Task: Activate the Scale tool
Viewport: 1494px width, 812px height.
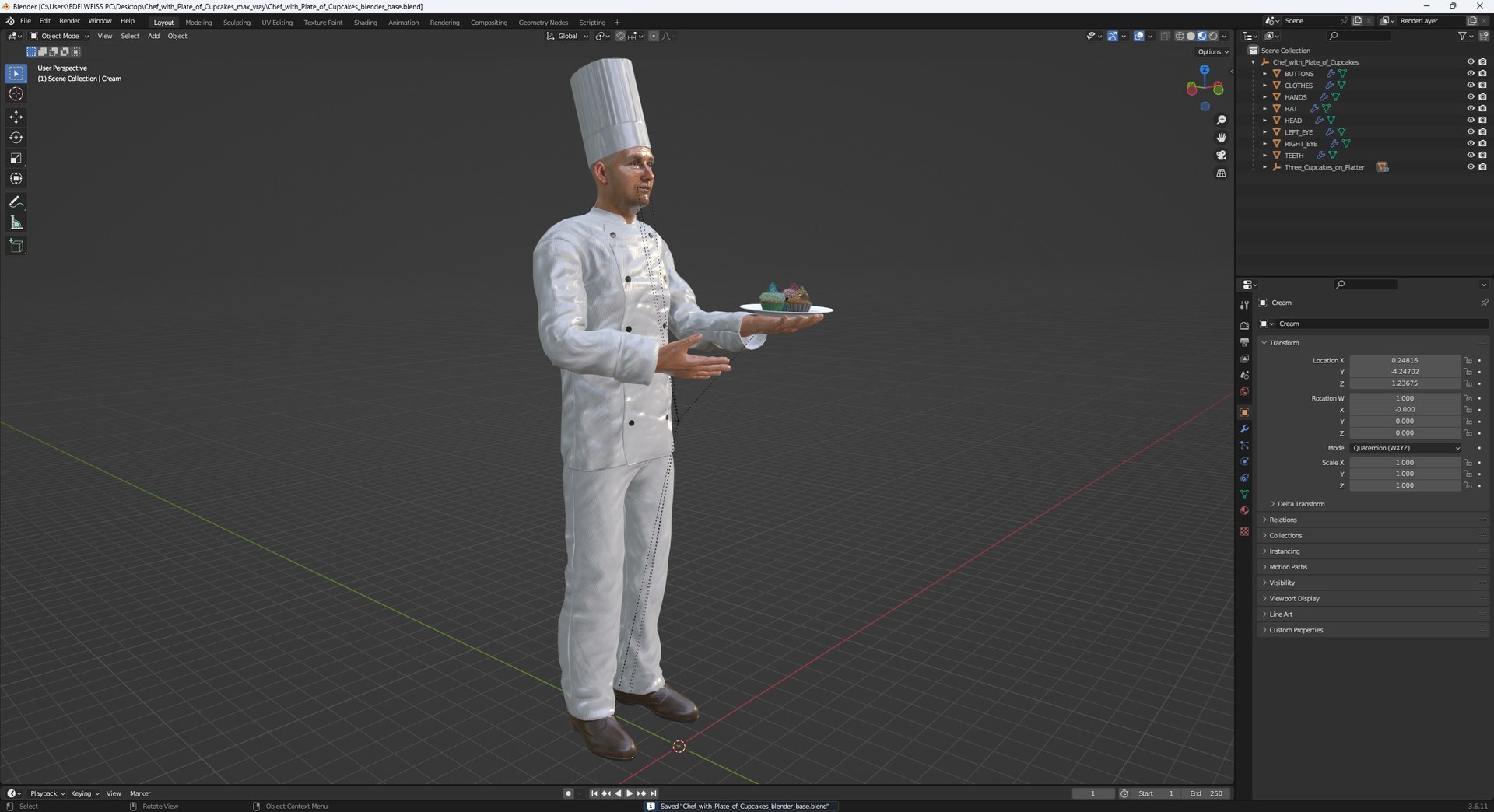Action: coord(16,158)
